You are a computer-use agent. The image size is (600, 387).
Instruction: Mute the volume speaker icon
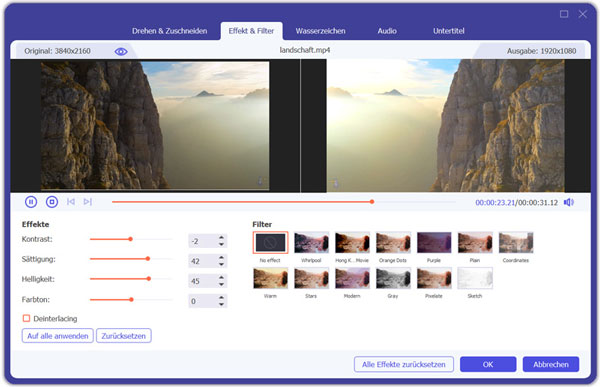569,202
